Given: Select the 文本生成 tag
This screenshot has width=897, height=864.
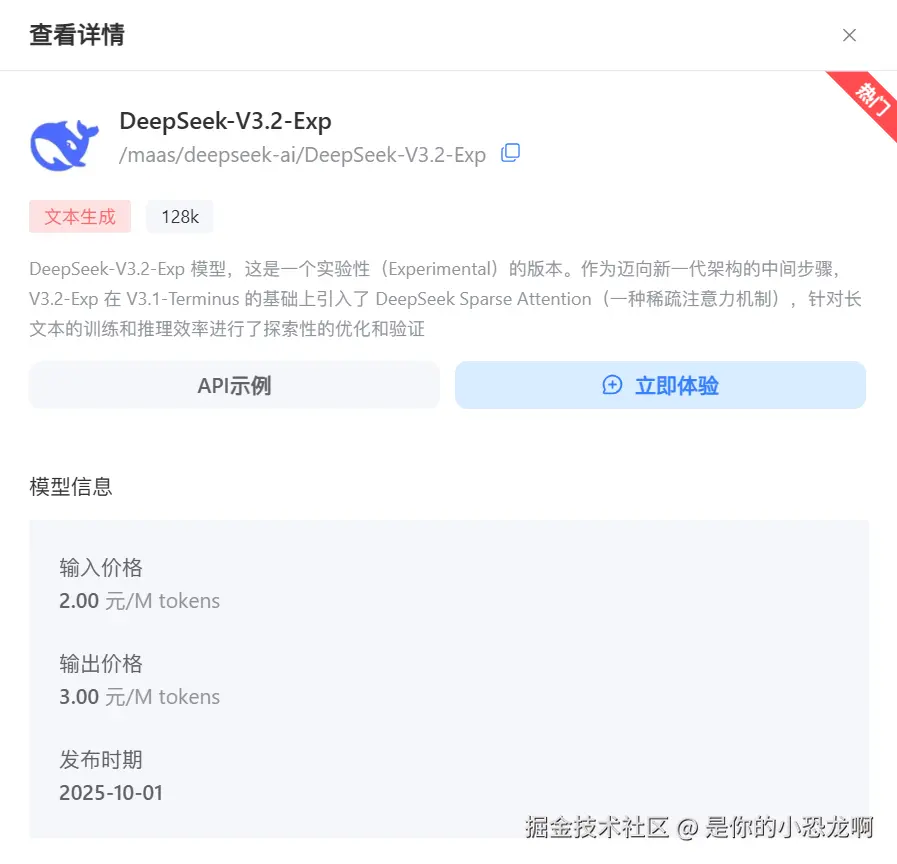Looking at the screenshot, I should 80,217.
